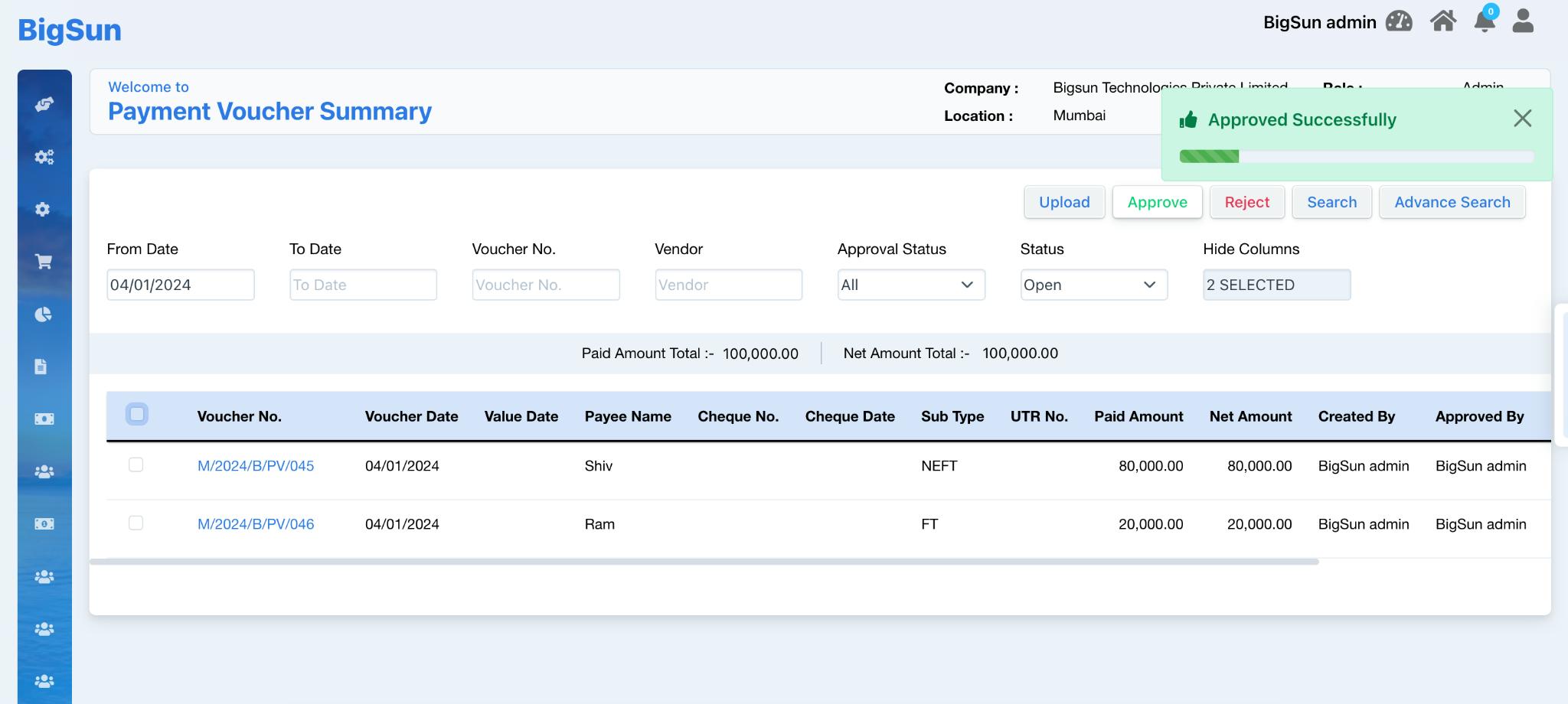The height and width of the screenshot is (704, 1568).
Task: Click the From Date field
Action: (181, 285)
